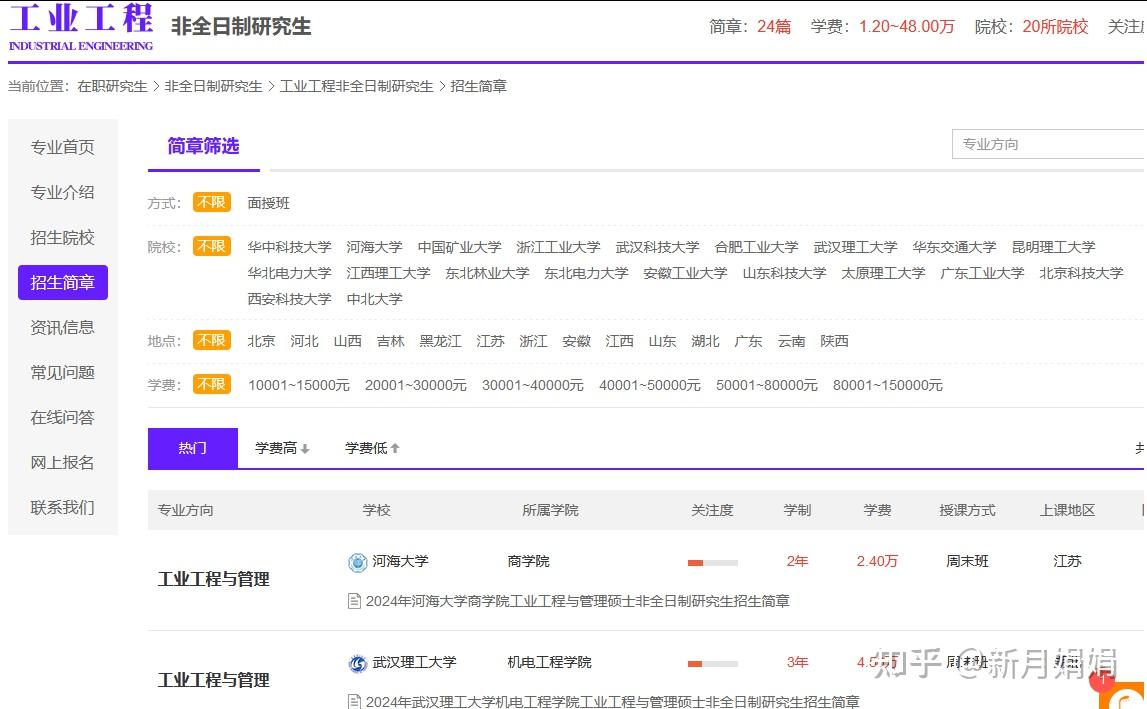Open 常见问题 in the sidebar

[x=62, y=372]
